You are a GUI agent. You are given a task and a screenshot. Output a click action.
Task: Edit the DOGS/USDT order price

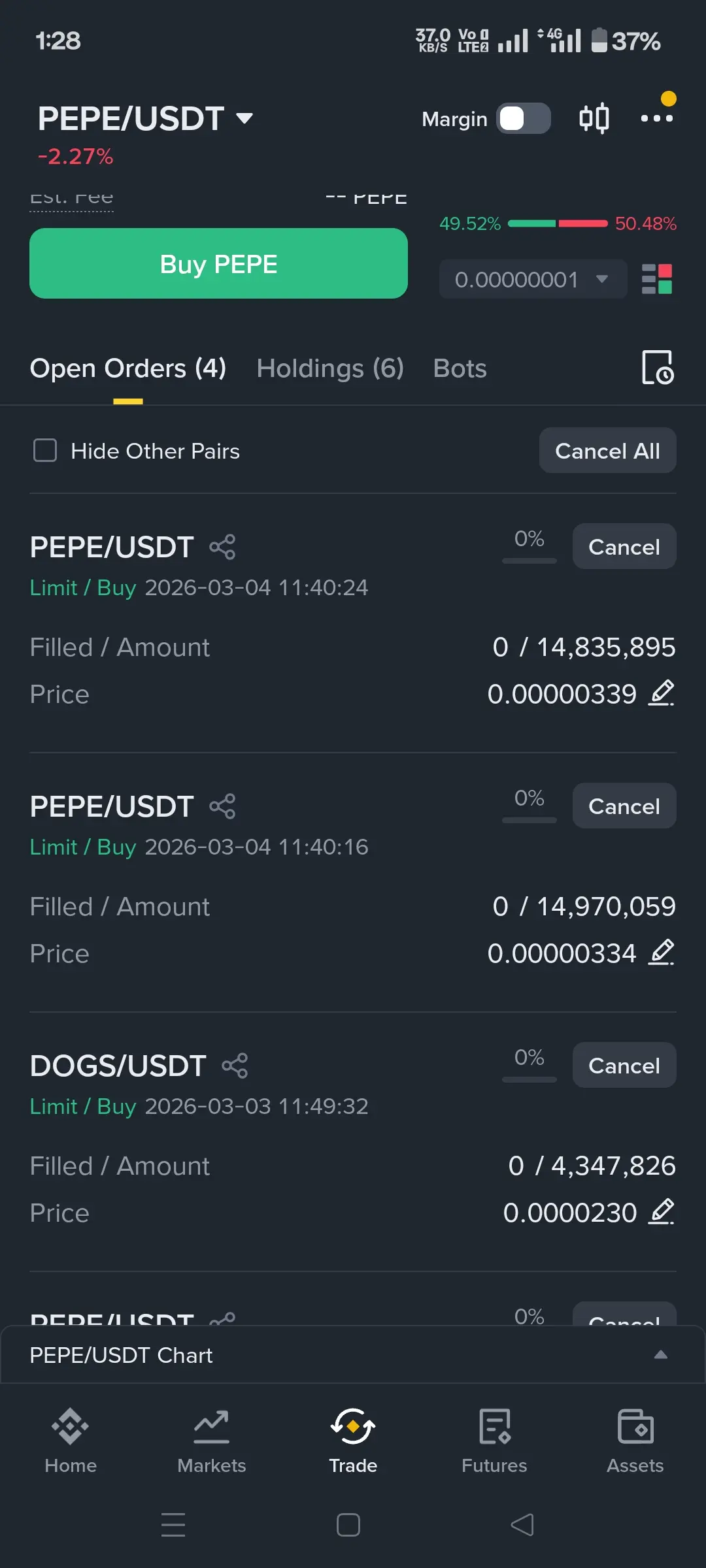662,1212
